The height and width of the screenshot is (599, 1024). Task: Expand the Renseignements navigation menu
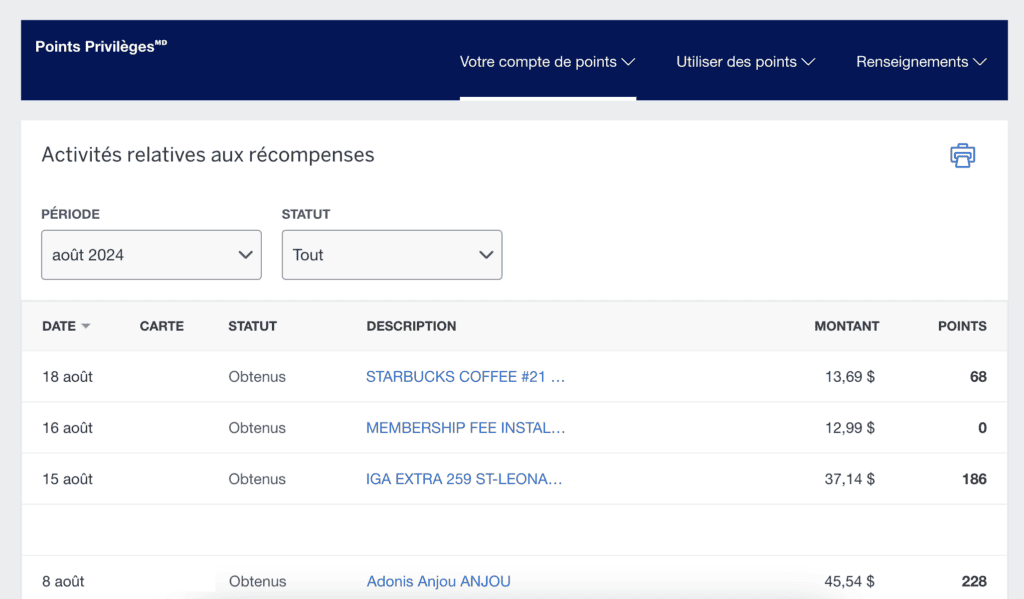(913, 61)
